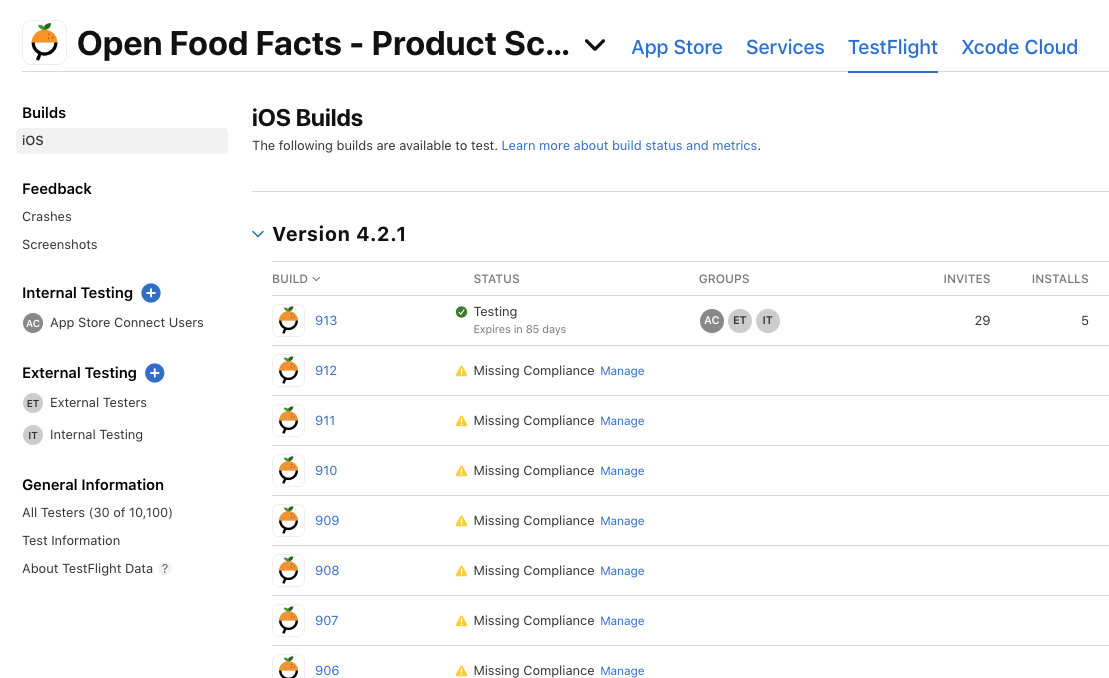The image size is (1109, 678).
Task: Click the plus icon next to External Testing
Action: pyautogui.click(x=155, y=372)
